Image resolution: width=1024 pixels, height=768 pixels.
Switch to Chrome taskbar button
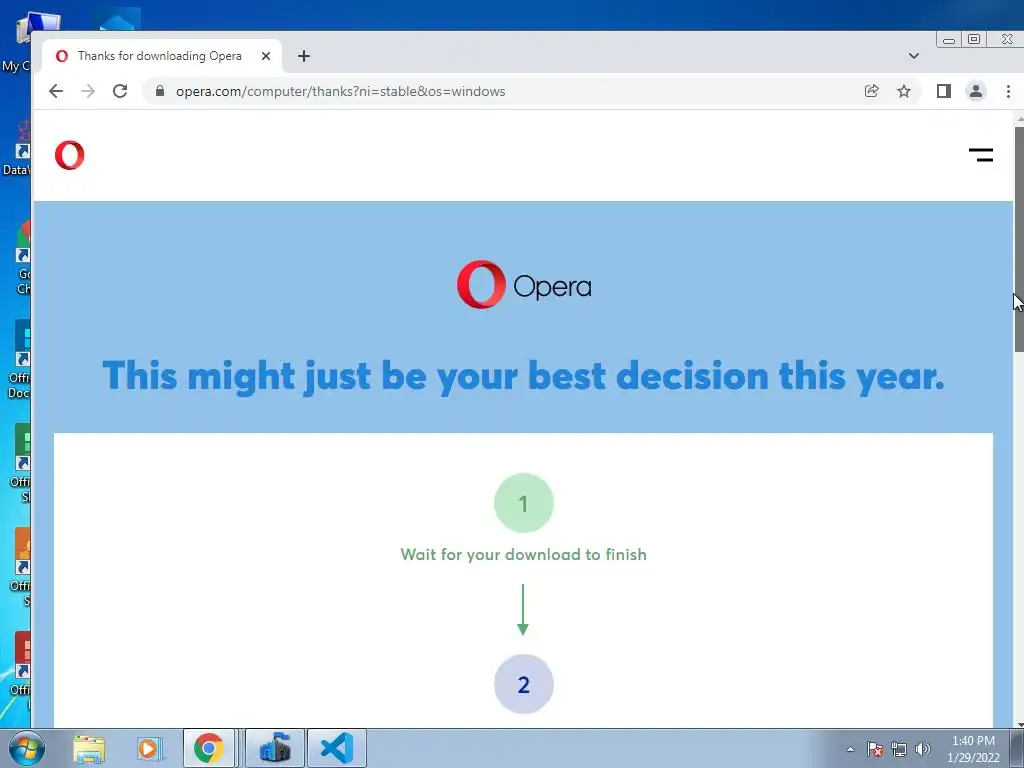[209, 748]
